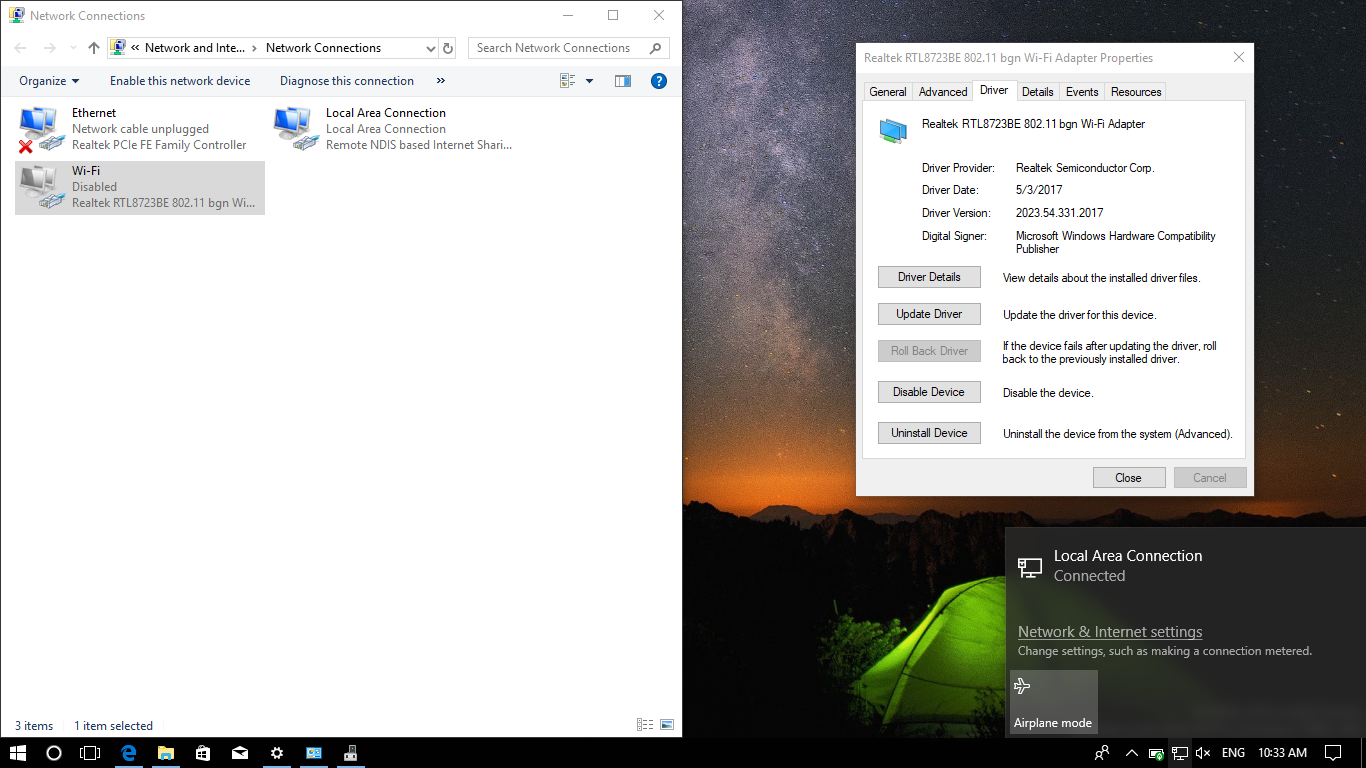
Task: Open the Events tab
Action: (1082, 92)
